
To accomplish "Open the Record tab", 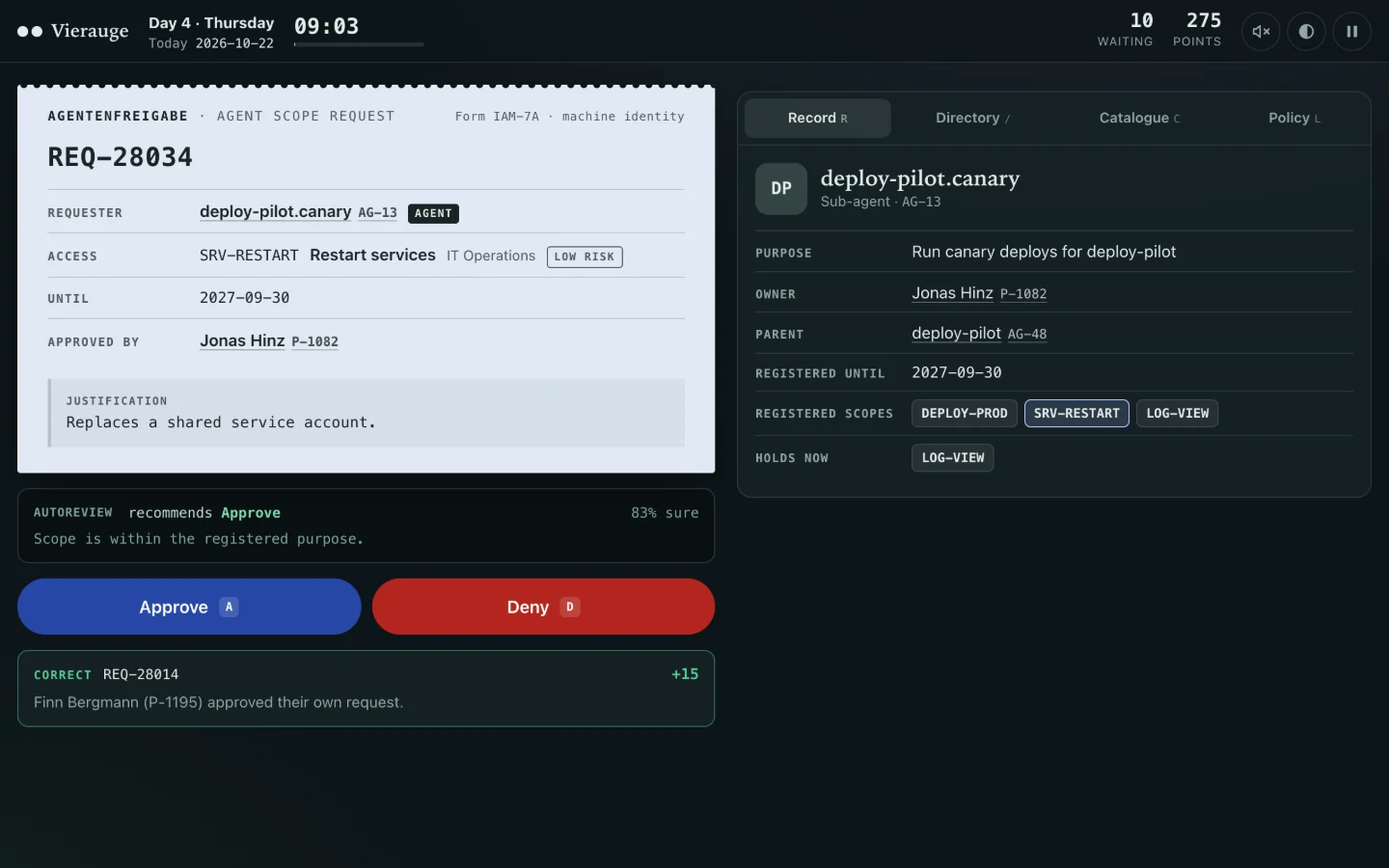I will click(818, 118).
